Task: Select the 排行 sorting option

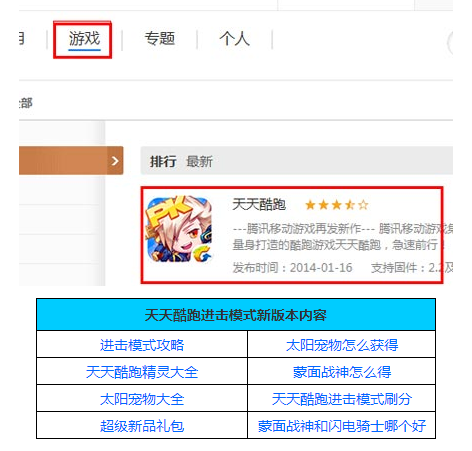Action: click(x=163, y=162)
